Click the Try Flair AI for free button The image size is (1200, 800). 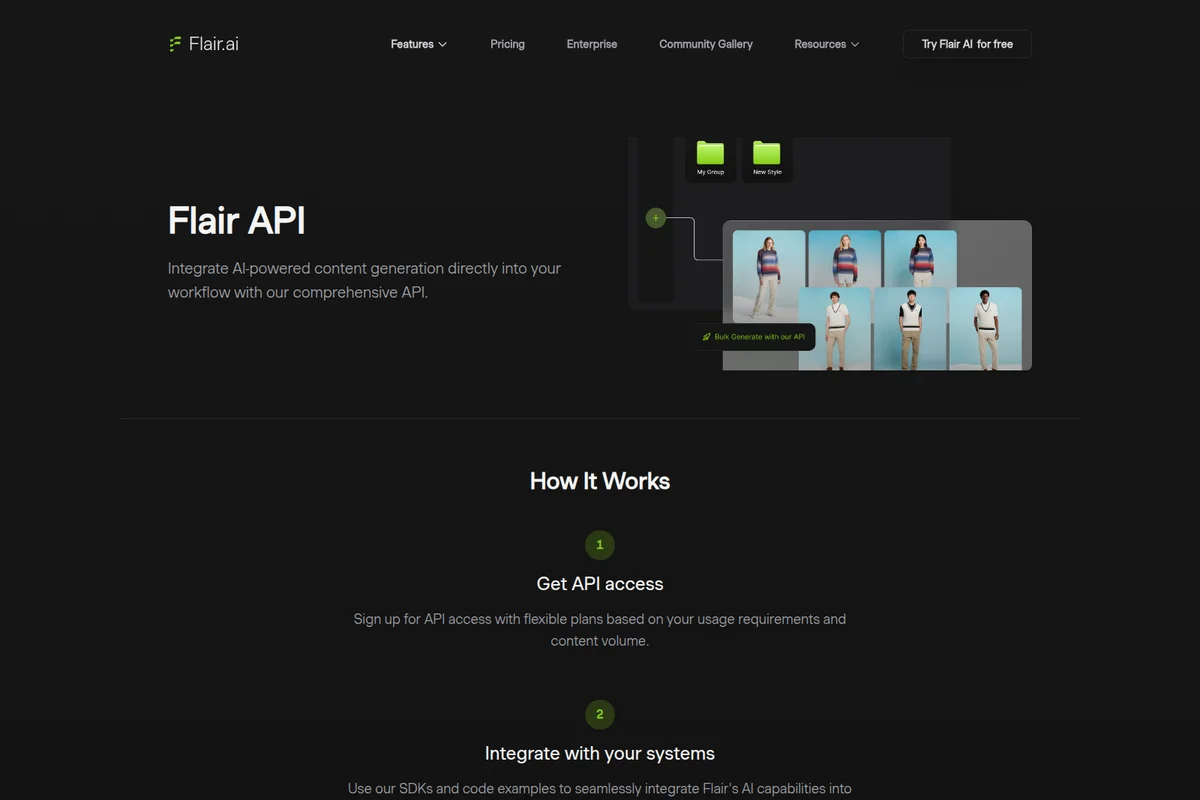pos(966,44)
